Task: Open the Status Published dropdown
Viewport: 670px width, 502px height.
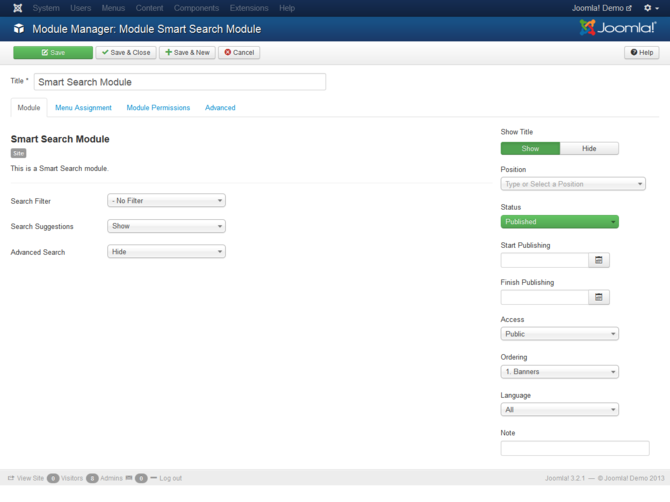Action: point(559,222)
